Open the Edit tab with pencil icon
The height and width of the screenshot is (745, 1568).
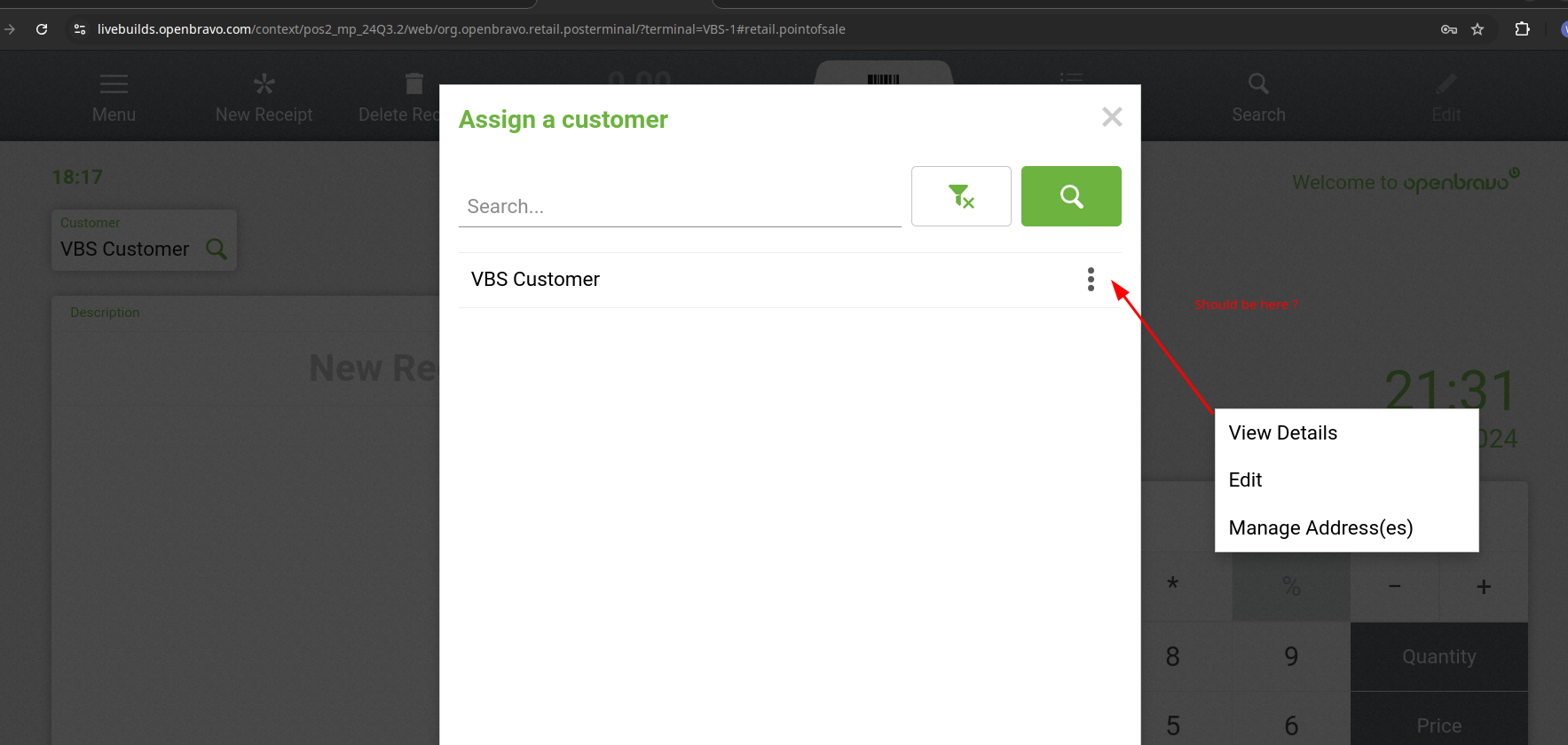(x=1446, y=98)
